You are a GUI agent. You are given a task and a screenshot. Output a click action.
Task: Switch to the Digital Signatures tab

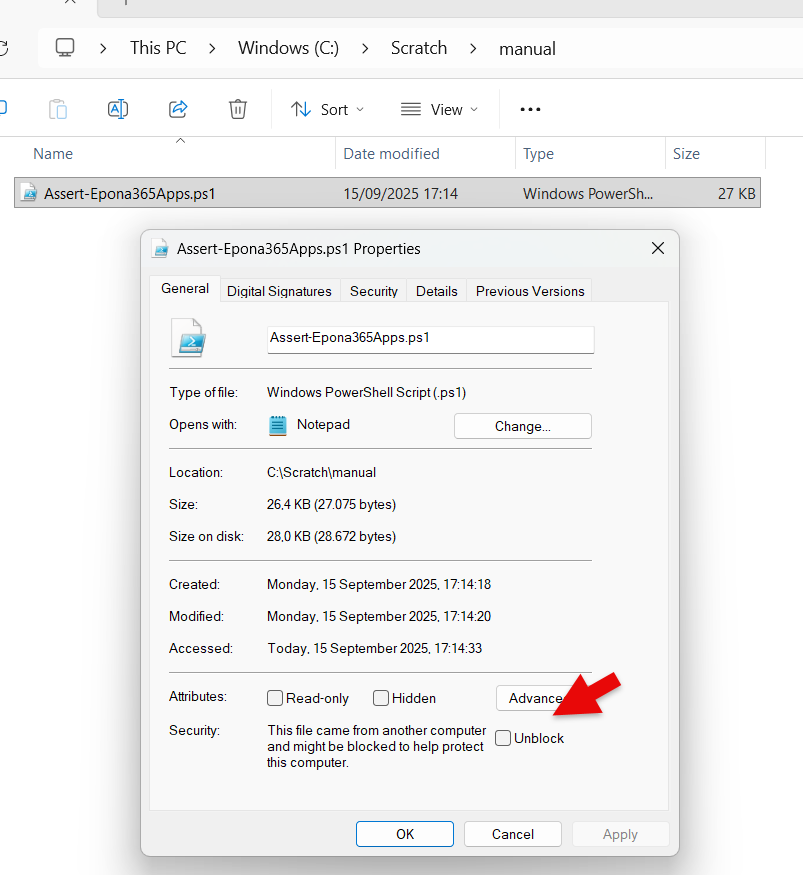coord(279,291)
